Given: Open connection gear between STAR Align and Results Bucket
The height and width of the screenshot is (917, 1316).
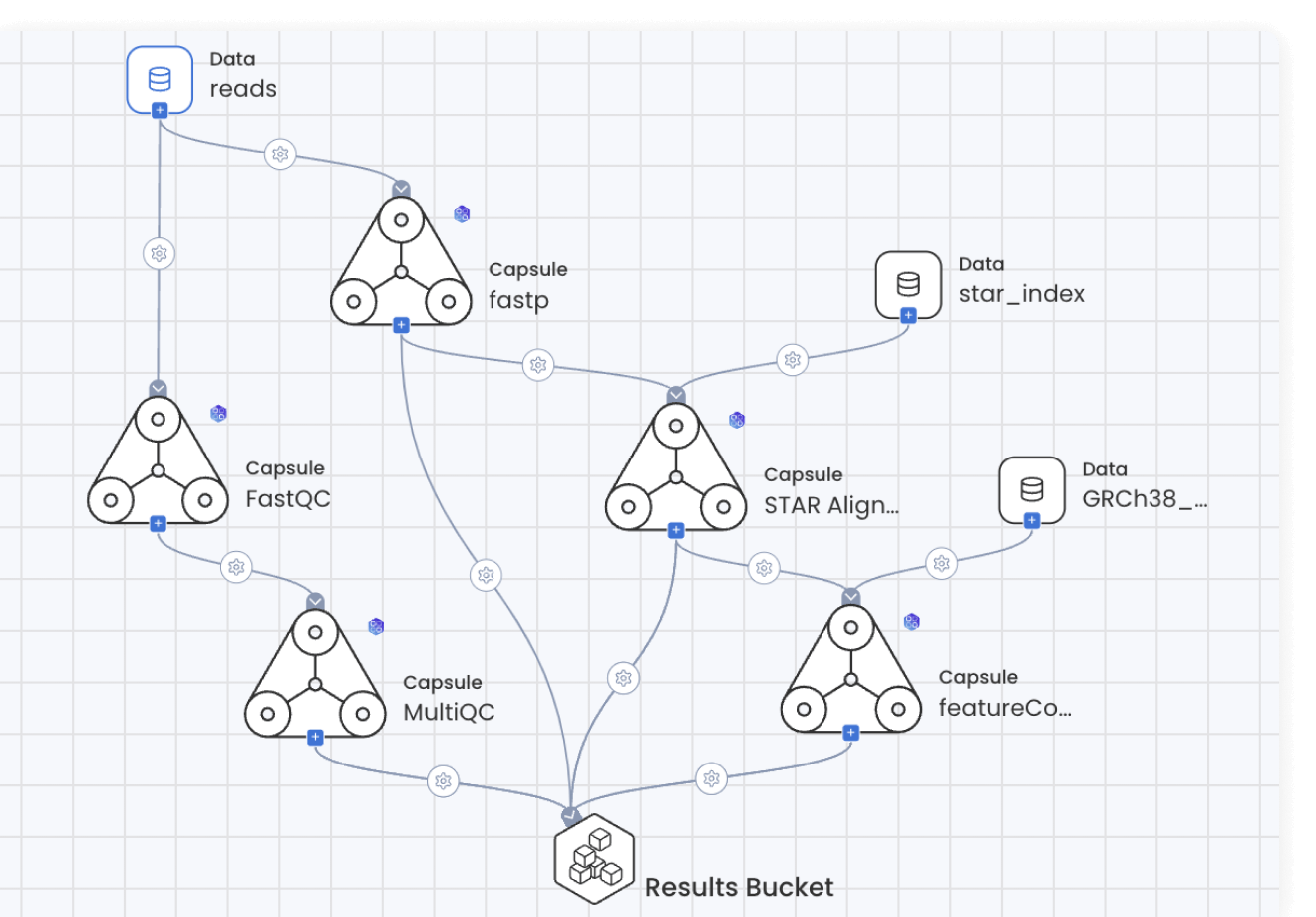Looking at the screenshot, I should point(624,678).
